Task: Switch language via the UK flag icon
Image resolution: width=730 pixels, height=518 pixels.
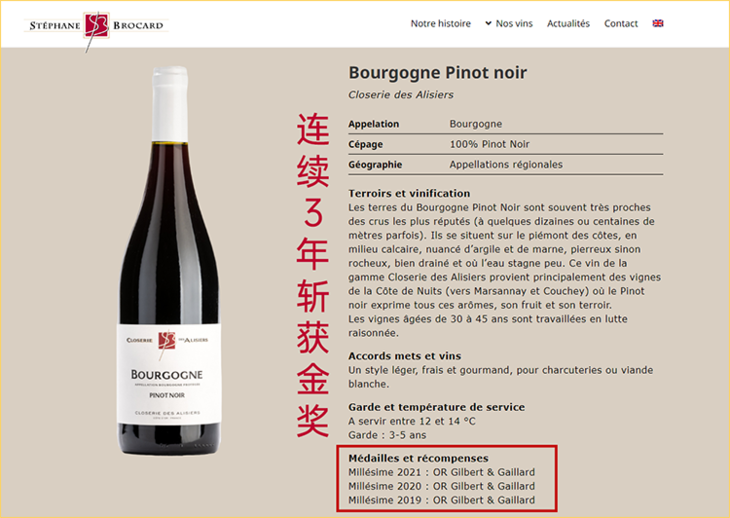Action: (x=658, y=23)
